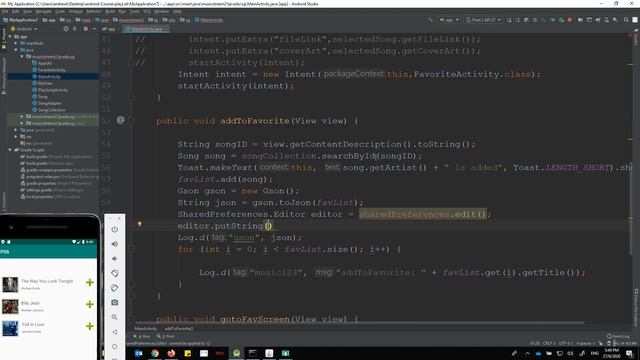
Task: Open the File menu
Action: 5,11
